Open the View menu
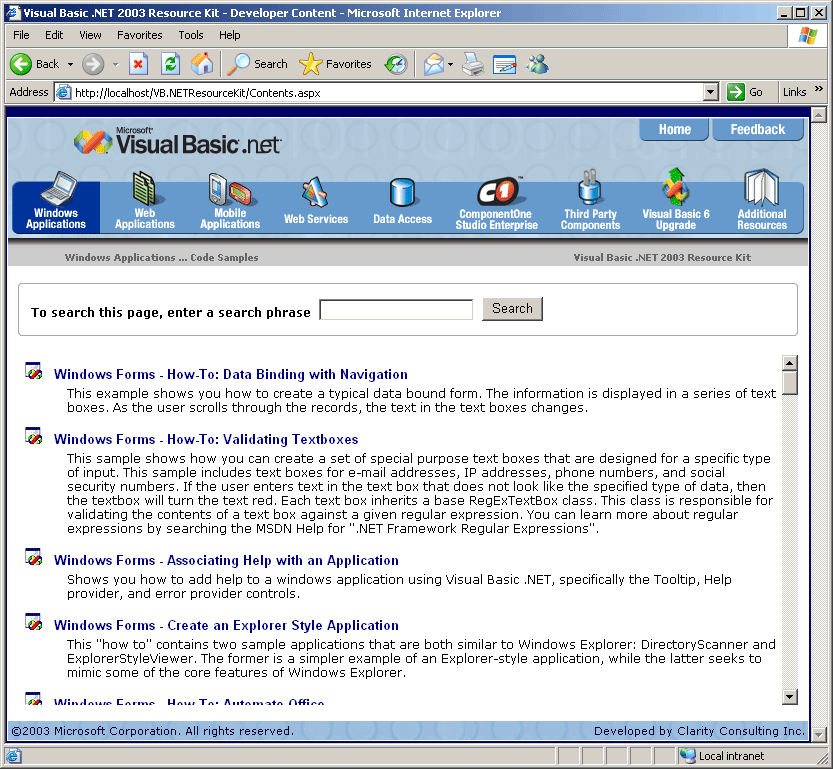This screenshot has width=833, height=769. coord(90,35)
